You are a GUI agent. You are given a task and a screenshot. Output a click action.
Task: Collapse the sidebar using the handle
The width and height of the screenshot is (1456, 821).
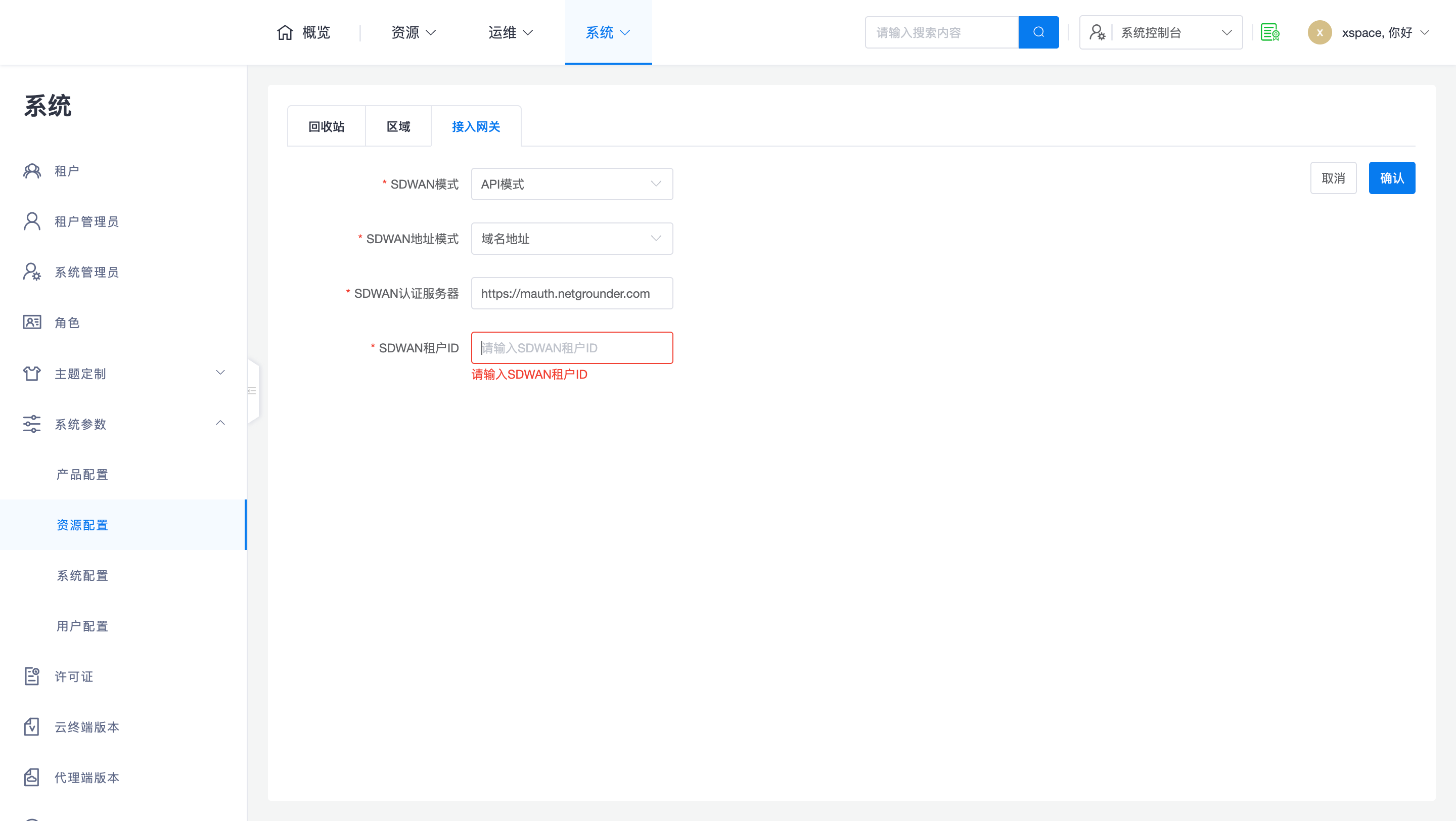coord(253,390)
